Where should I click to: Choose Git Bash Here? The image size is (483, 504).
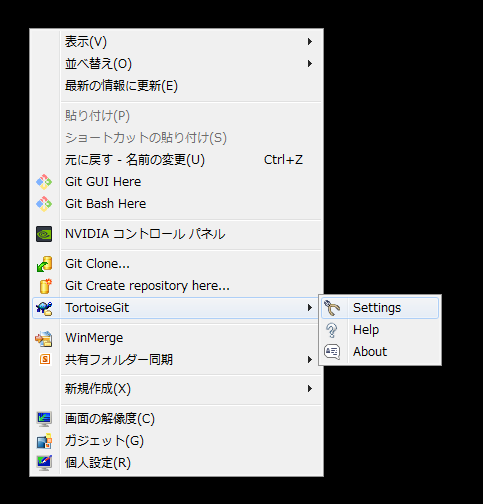(x=177, y=204)
